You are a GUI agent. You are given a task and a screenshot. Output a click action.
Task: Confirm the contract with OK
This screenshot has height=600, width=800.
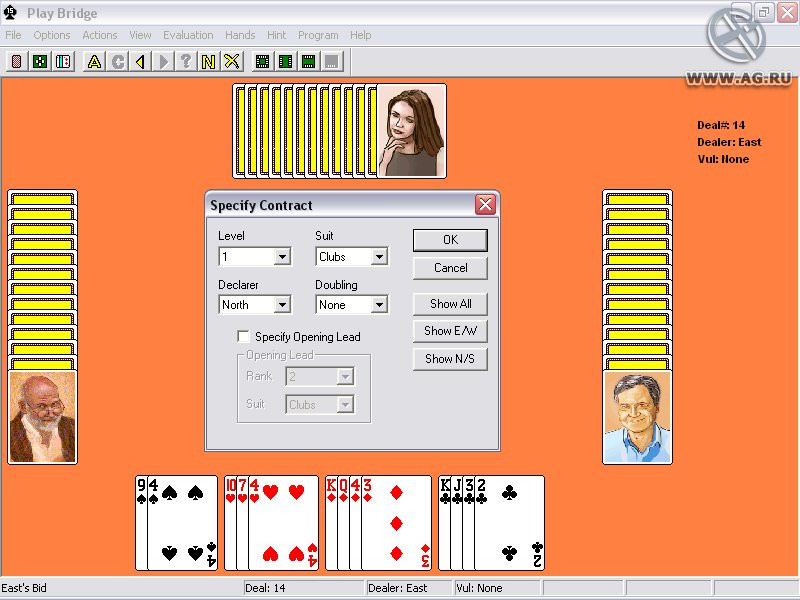click(x=450, y=240)
